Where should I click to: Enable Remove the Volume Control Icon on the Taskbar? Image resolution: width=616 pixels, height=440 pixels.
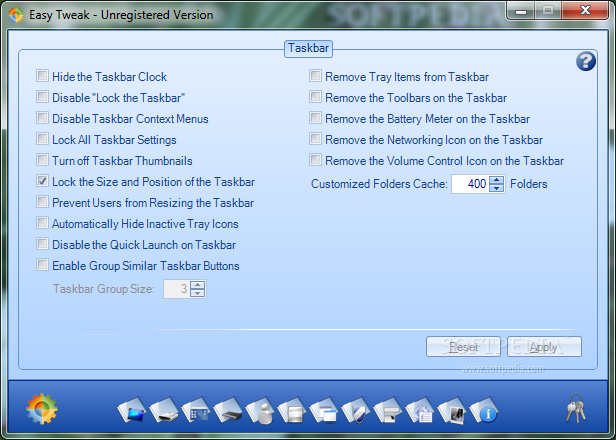[x=315, y=160]
